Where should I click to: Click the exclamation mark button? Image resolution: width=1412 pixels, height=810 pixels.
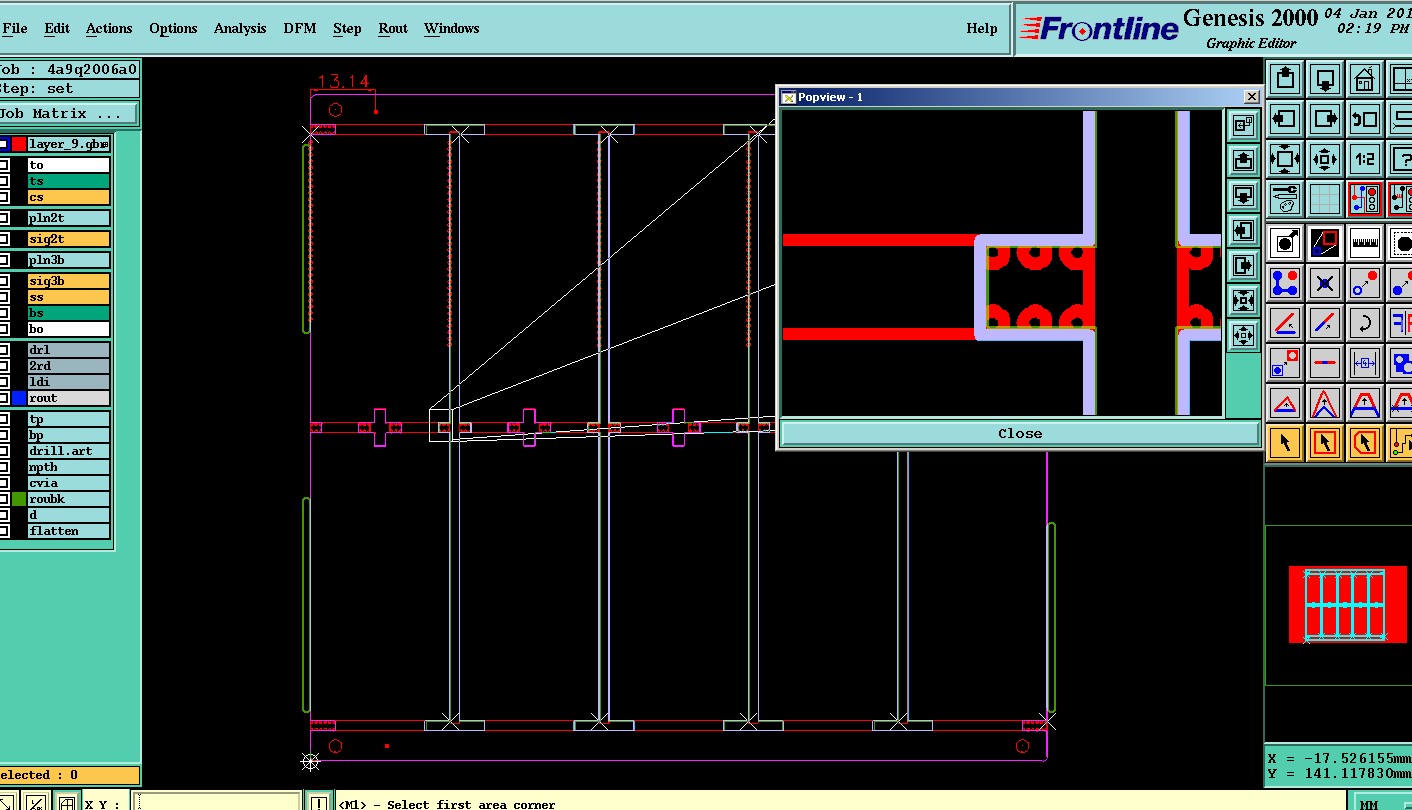coord(318,802)
